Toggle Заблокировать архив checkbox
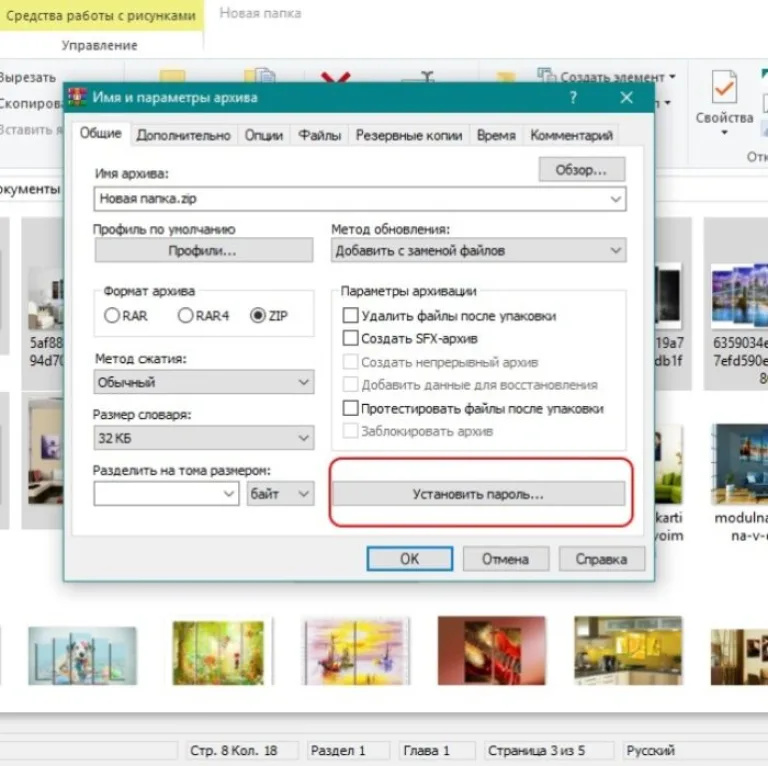 (x=350, y=431)
